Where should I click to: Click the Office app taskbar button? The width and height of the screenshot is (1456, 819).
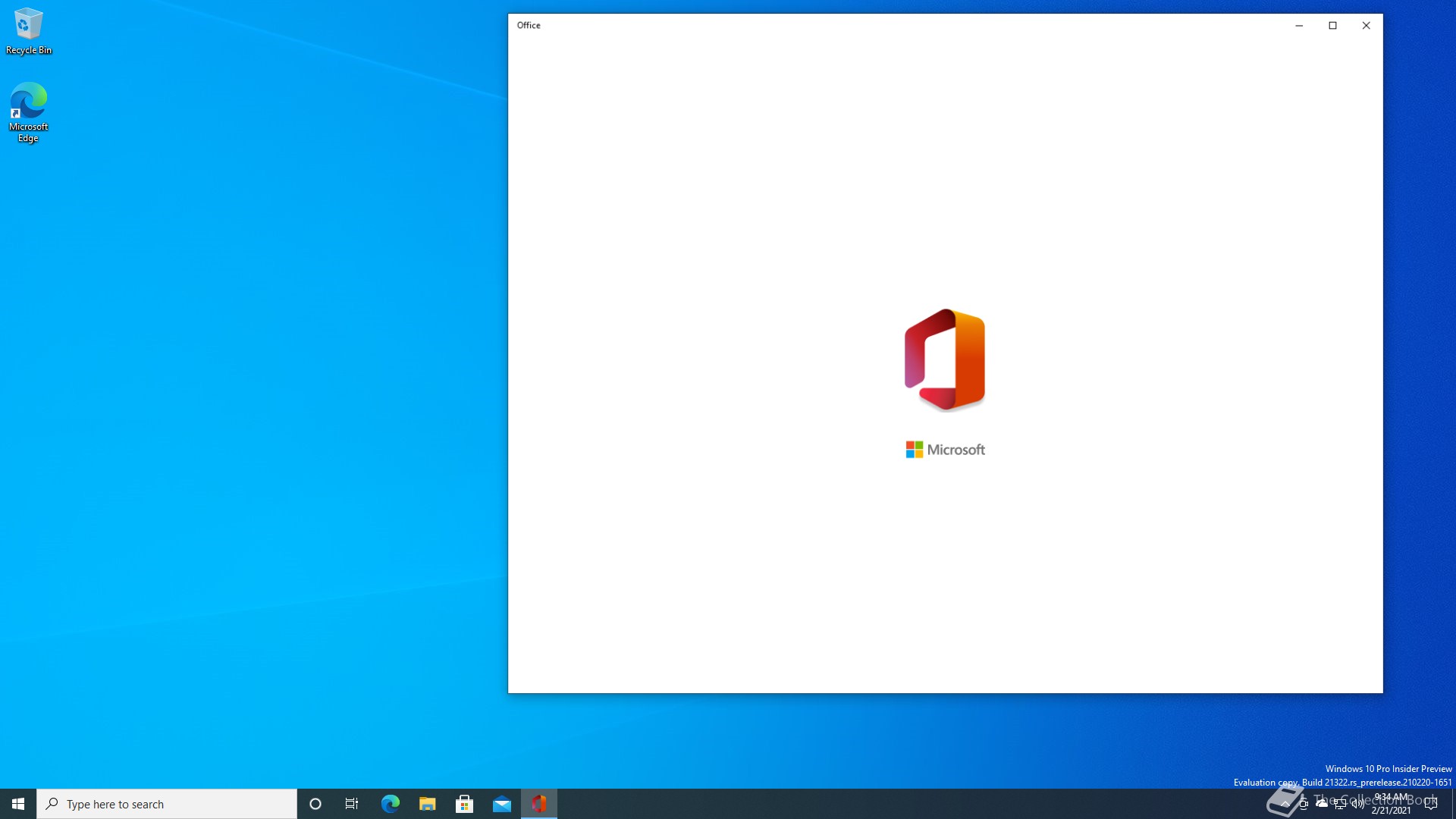539,804
